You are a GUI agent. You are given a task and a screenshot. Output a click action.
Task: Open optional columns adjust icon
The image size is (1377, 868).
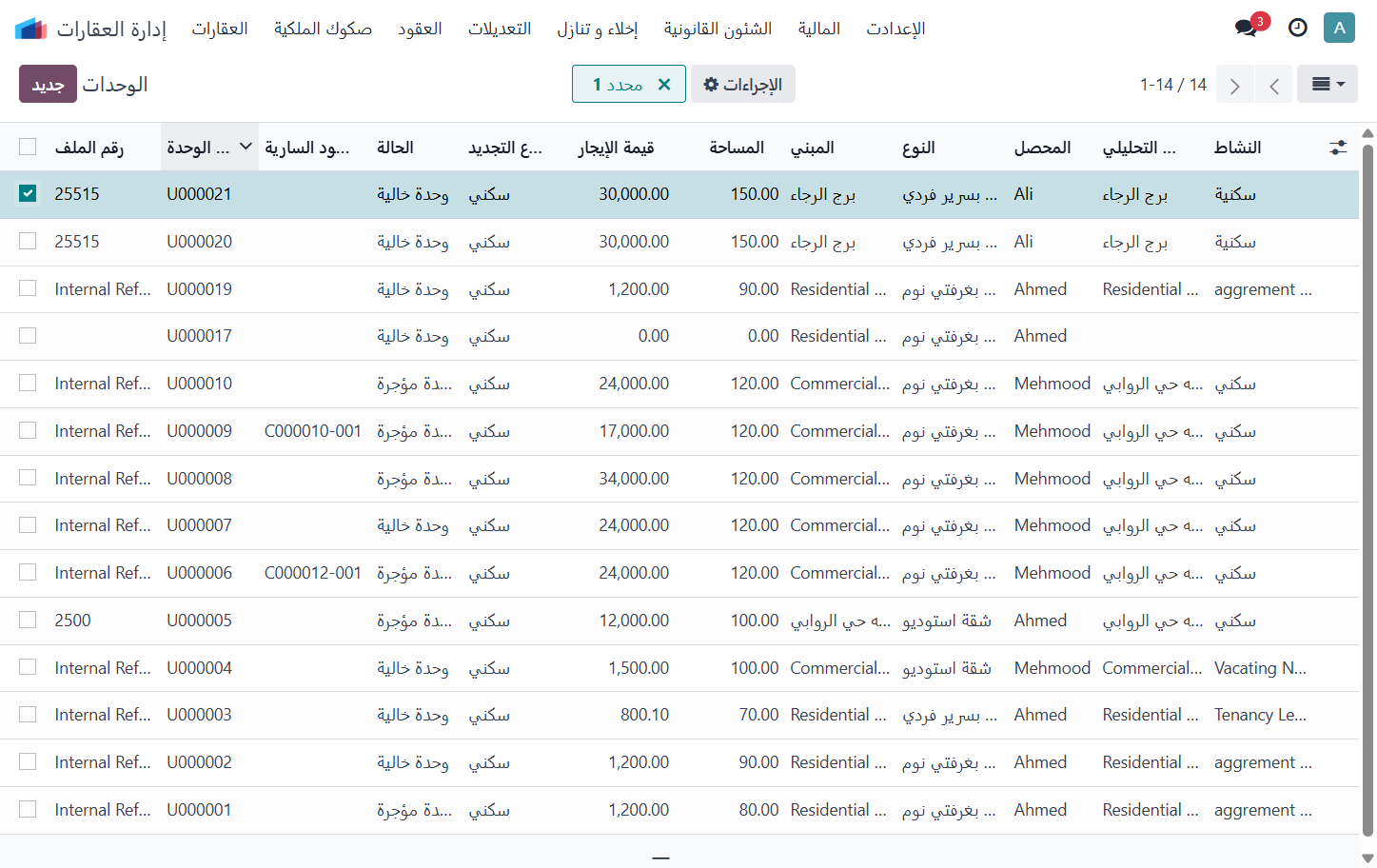click(1338, 148)
